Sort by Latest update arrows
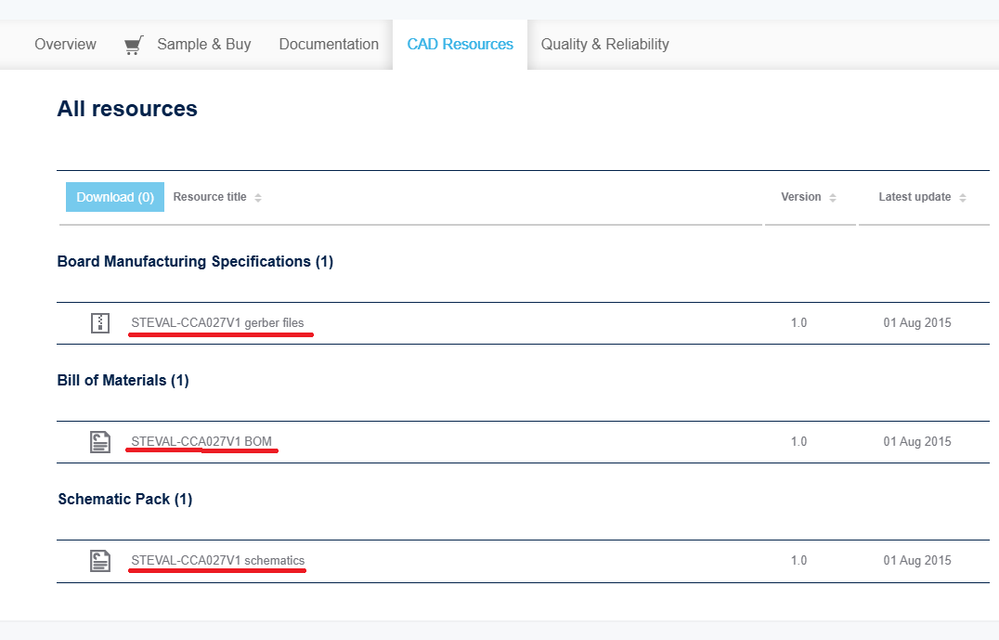Viewport: 999px width, 640px height. (x=963, y=198)
